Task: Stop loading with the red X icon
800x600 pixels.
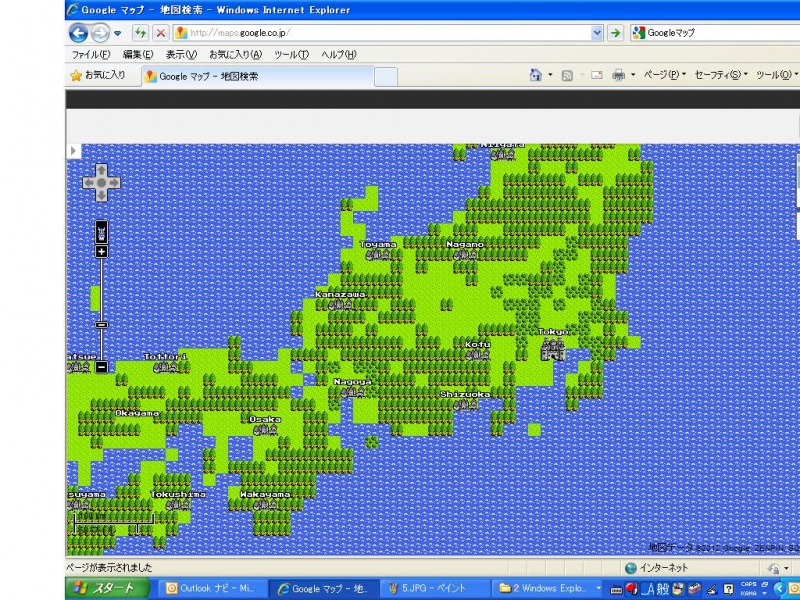Action: [x=161, y=33]
